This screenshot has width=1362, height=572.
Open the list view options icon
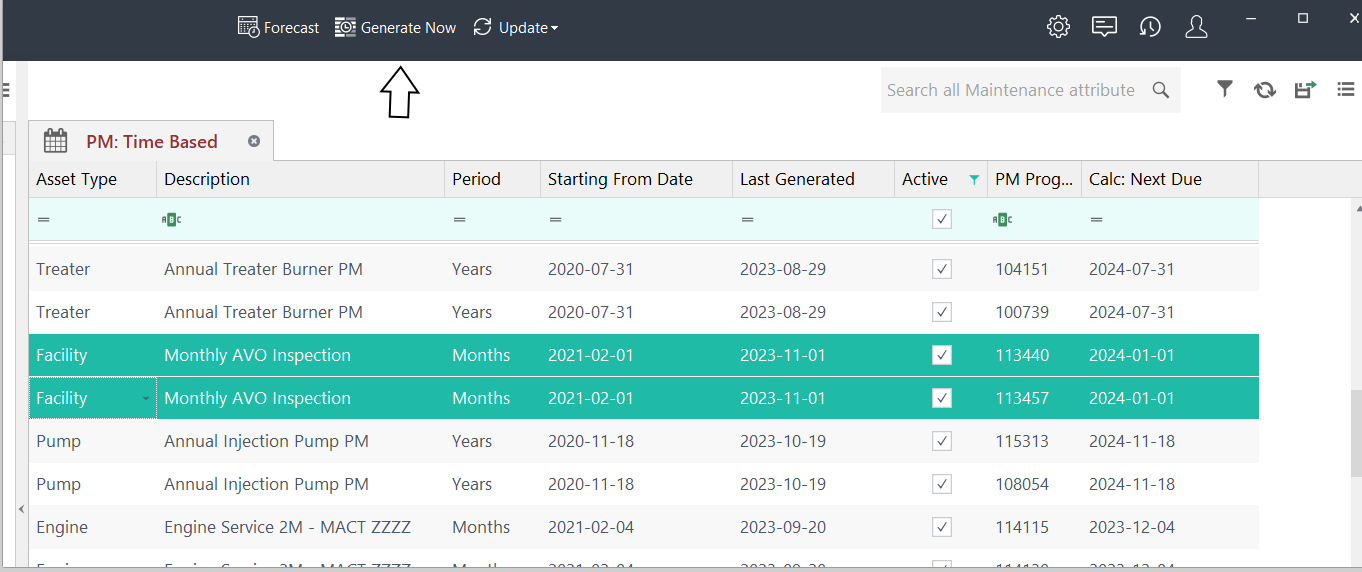coord(1346,90)
